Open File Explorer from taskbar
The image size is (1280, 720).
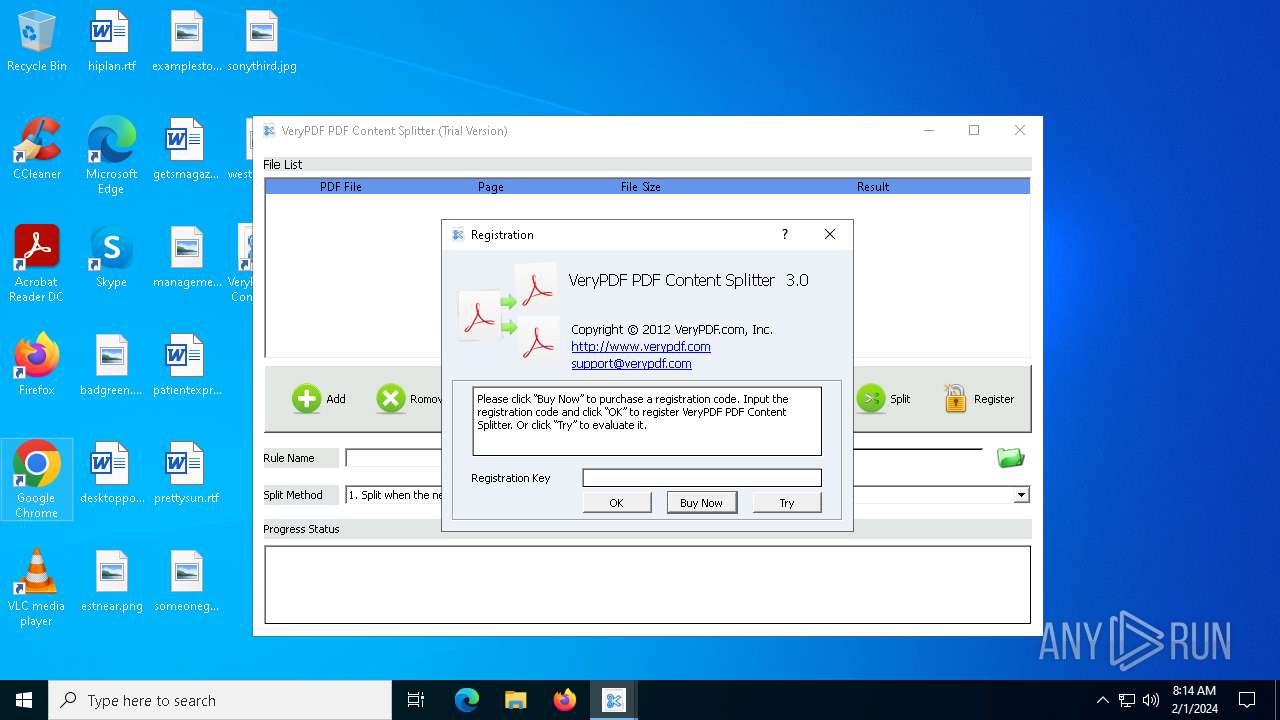pos(516,700)
